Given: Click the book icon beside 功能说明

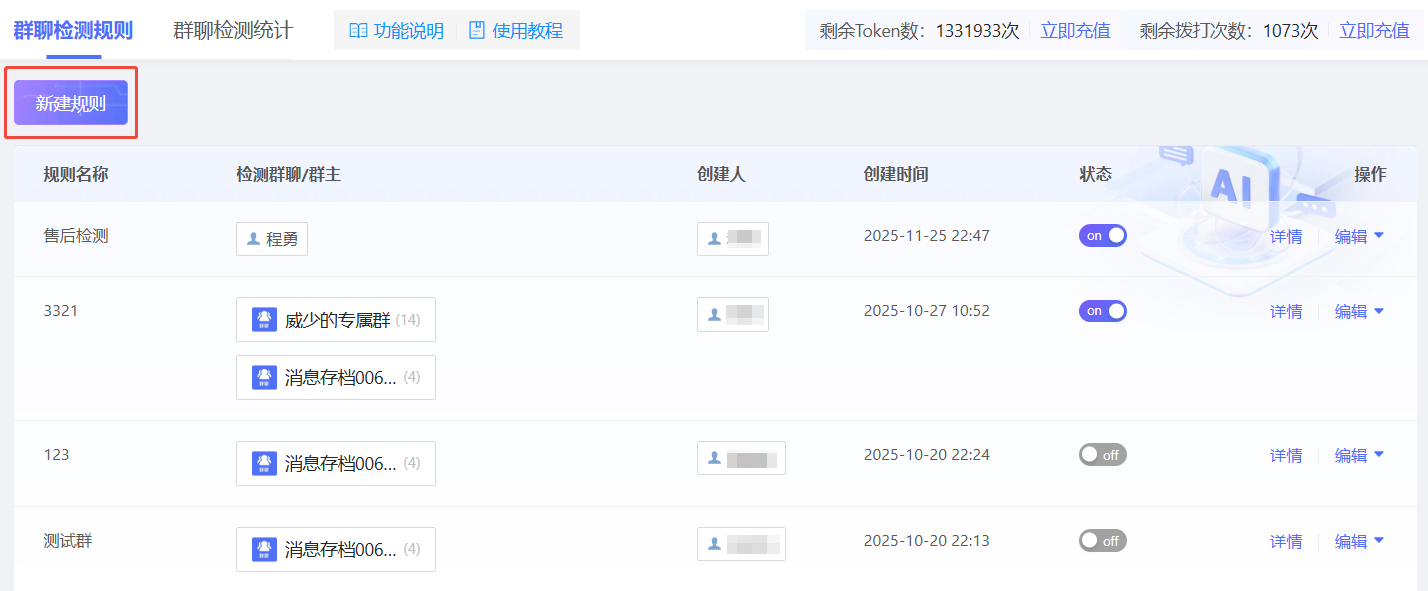Looking at the screenshot, I should 358,31.
